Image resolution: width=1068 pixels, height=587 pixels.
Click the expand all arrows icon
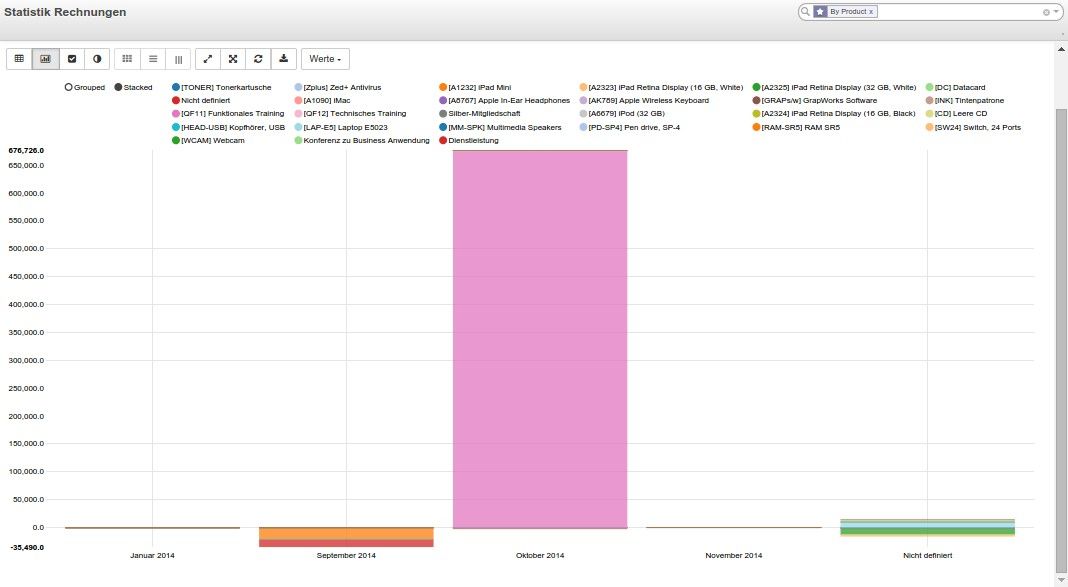tap(233, 59)
